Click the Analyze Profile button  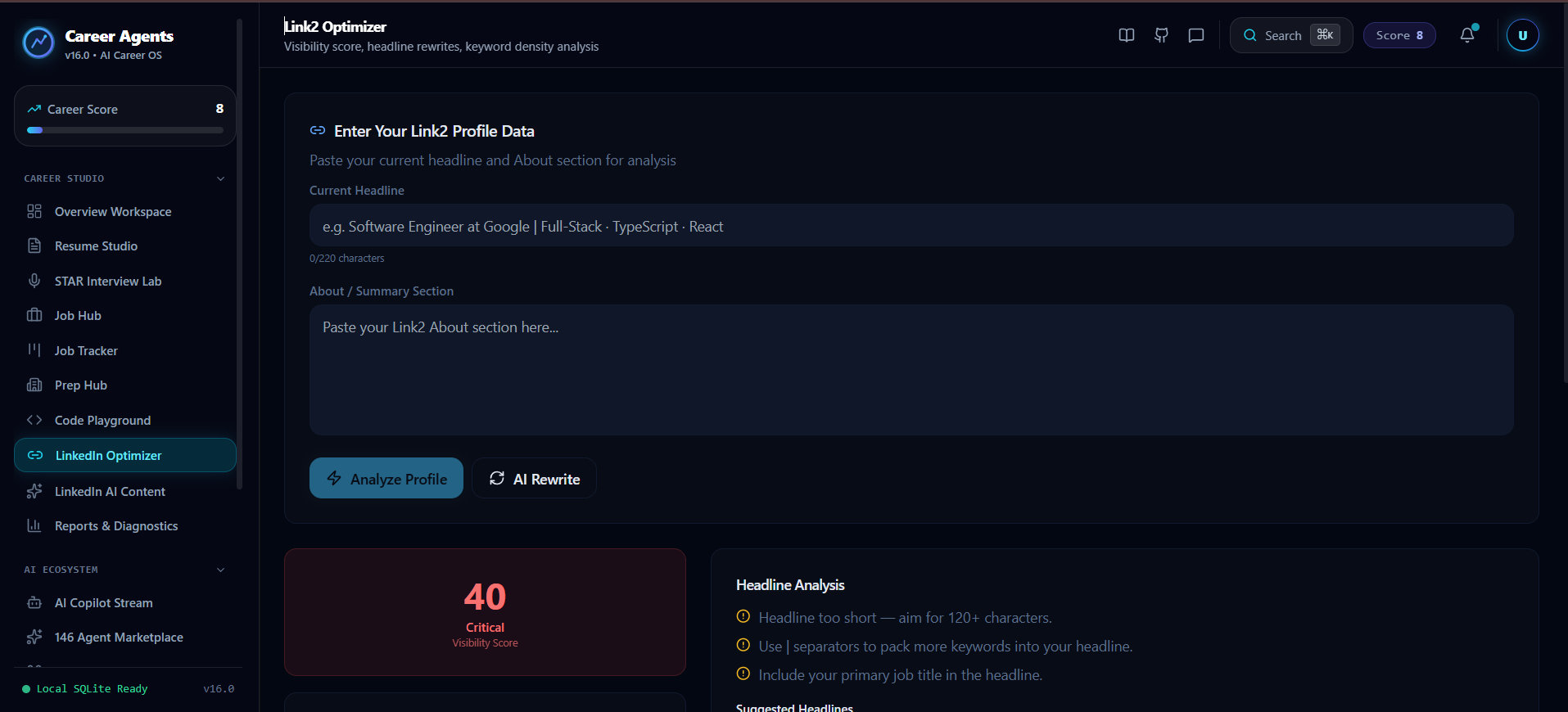tap(386, 478)
